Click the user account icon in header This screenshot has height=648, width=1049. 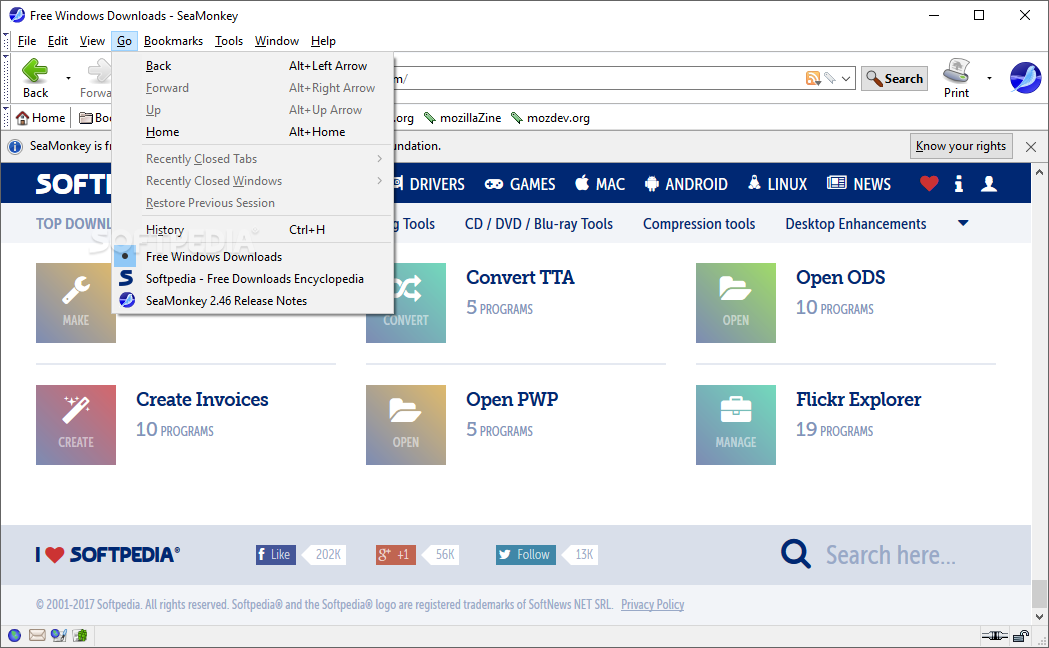pyautogui.click(x=989, y=183)
